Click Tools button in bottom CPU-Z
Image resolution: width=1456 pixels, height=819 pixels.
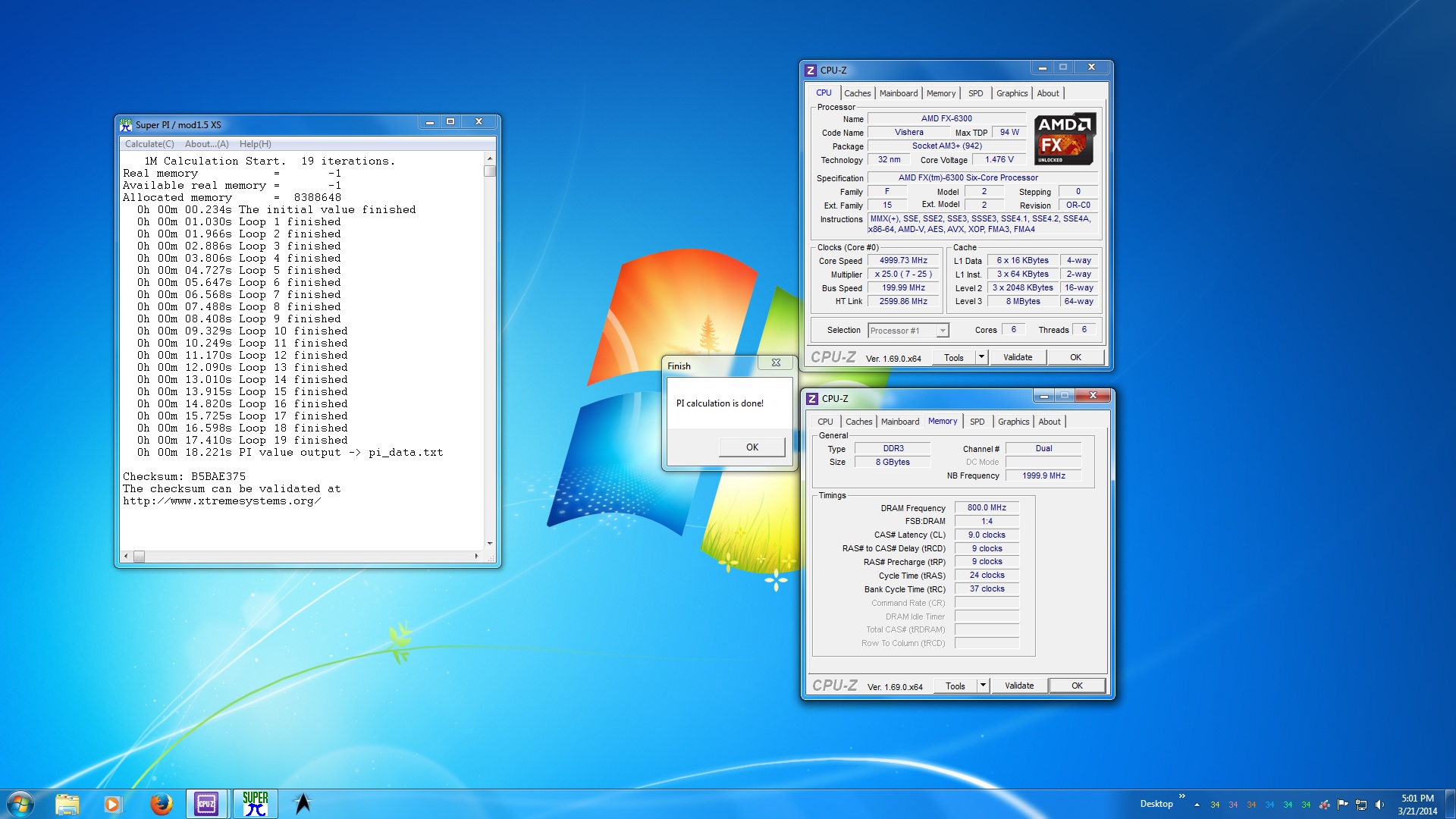click(955, 686)
